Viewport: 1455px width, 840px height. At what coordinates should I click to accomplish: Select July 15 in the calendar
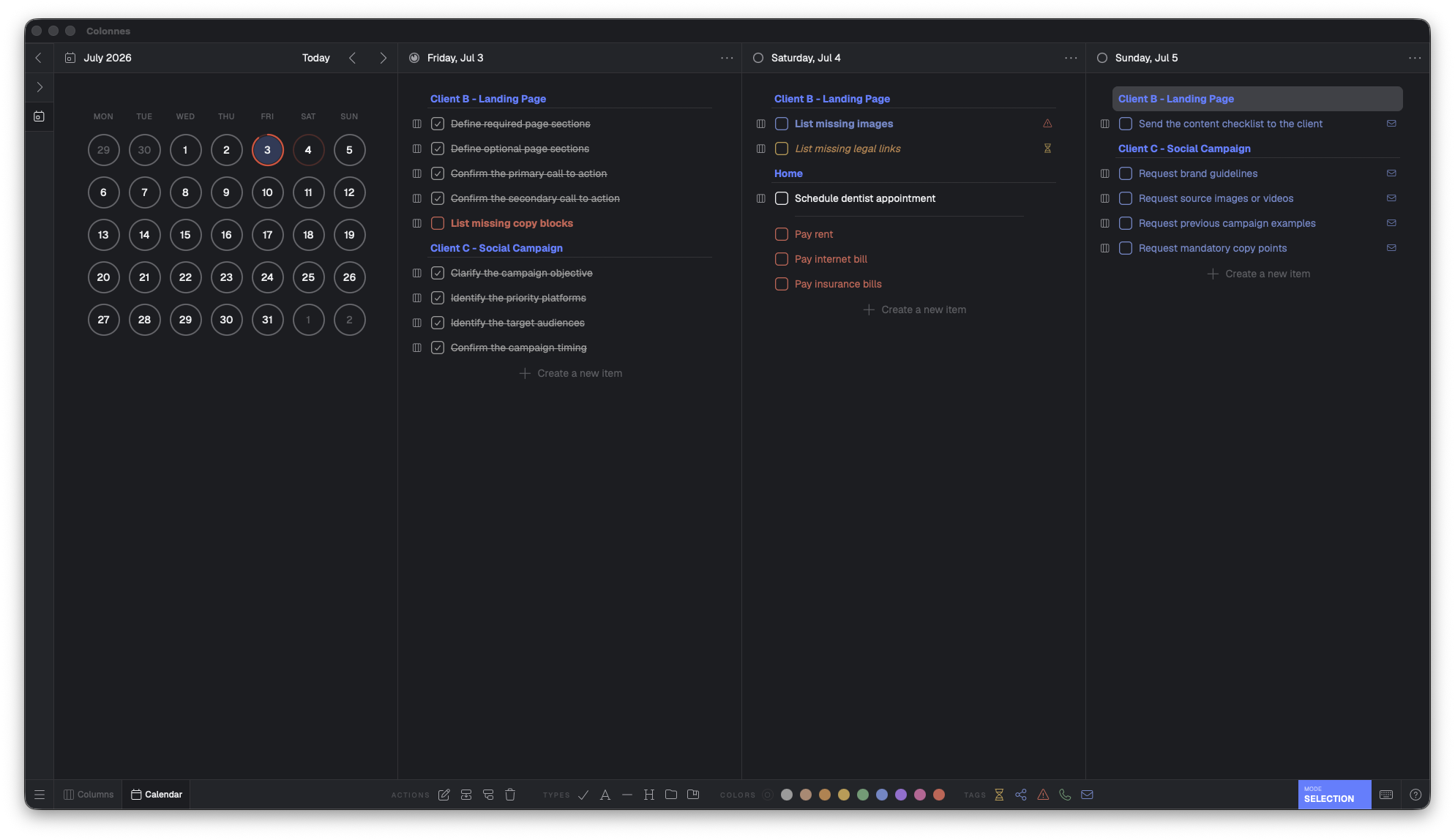pos(185,235)
